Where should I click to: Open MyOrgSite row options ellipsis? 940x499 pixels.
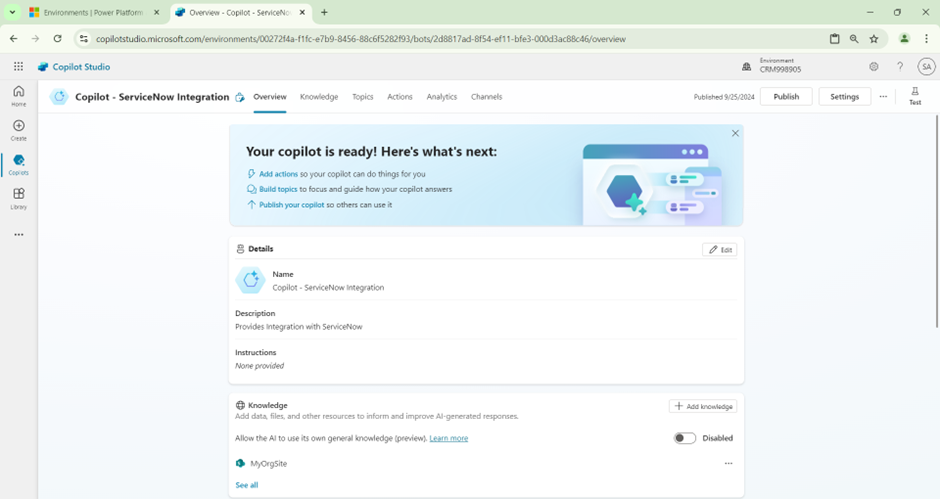[728, 464]
